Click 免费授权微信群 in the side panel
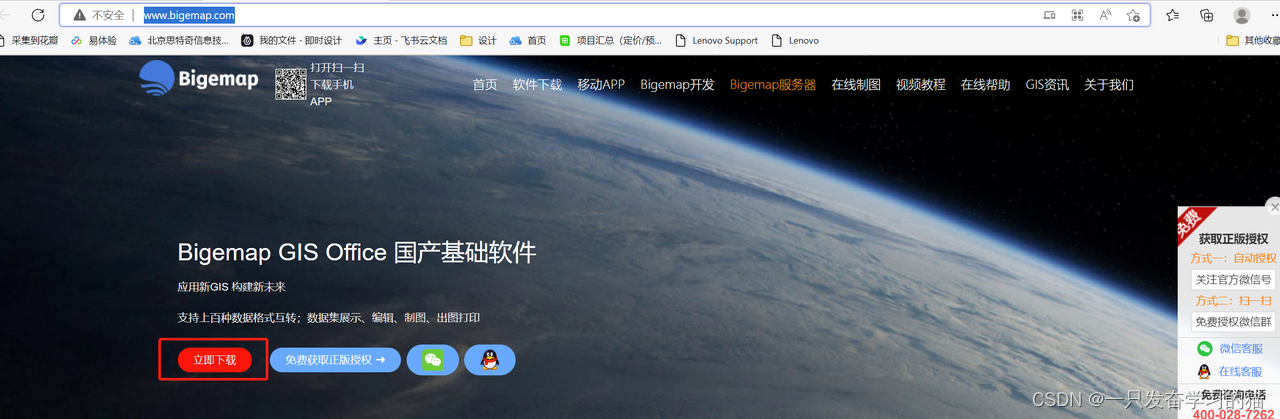1280x419 pixels. (x=1233, y=322)
